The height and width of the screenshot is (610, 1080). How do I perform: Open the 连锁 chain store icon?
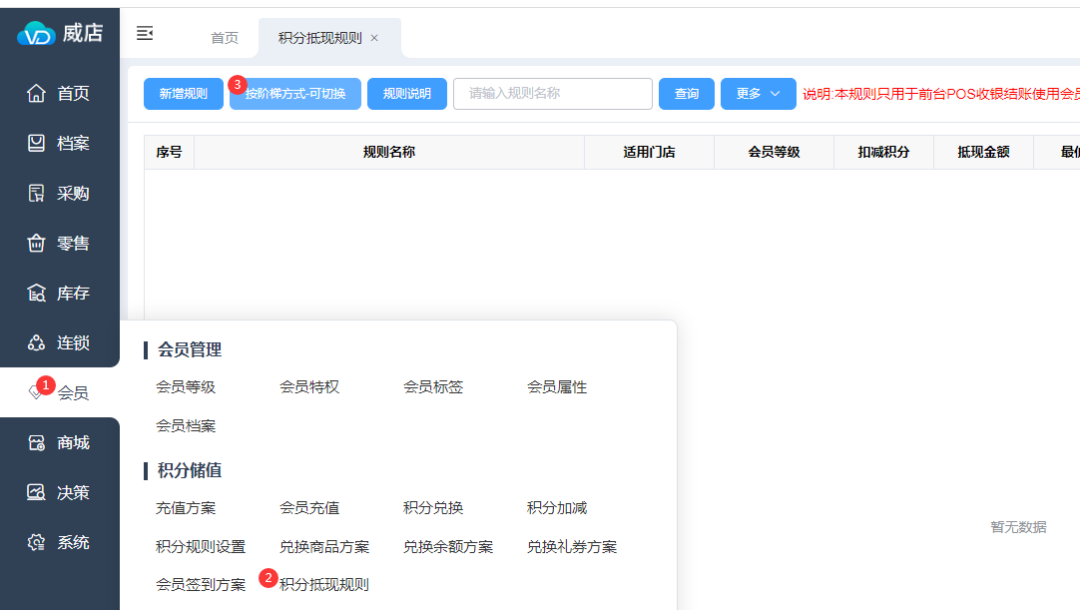(x=36, y=343)
